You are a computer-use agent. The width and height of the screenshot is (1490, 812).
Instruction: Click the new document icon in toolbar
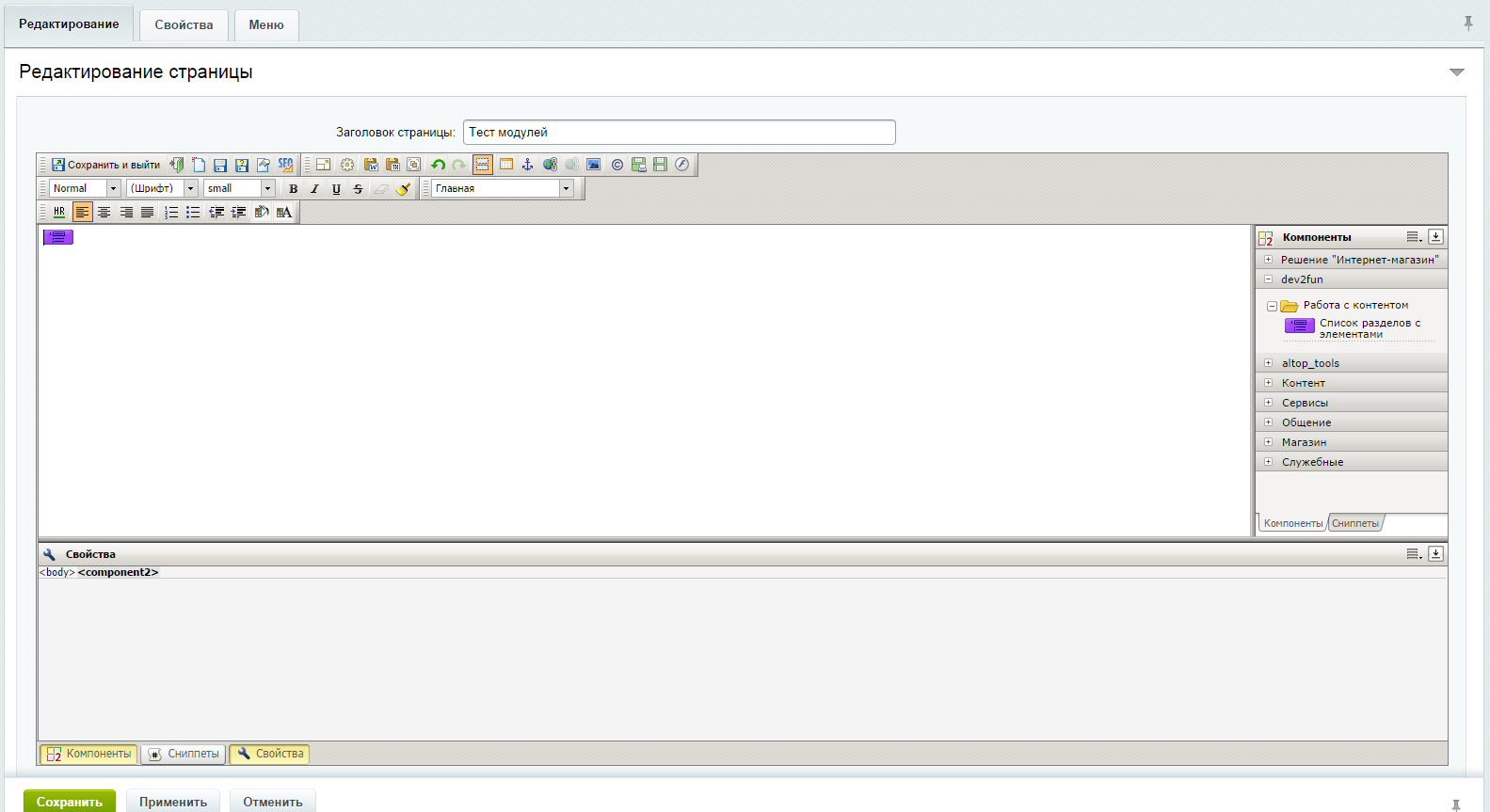[199, 165]
